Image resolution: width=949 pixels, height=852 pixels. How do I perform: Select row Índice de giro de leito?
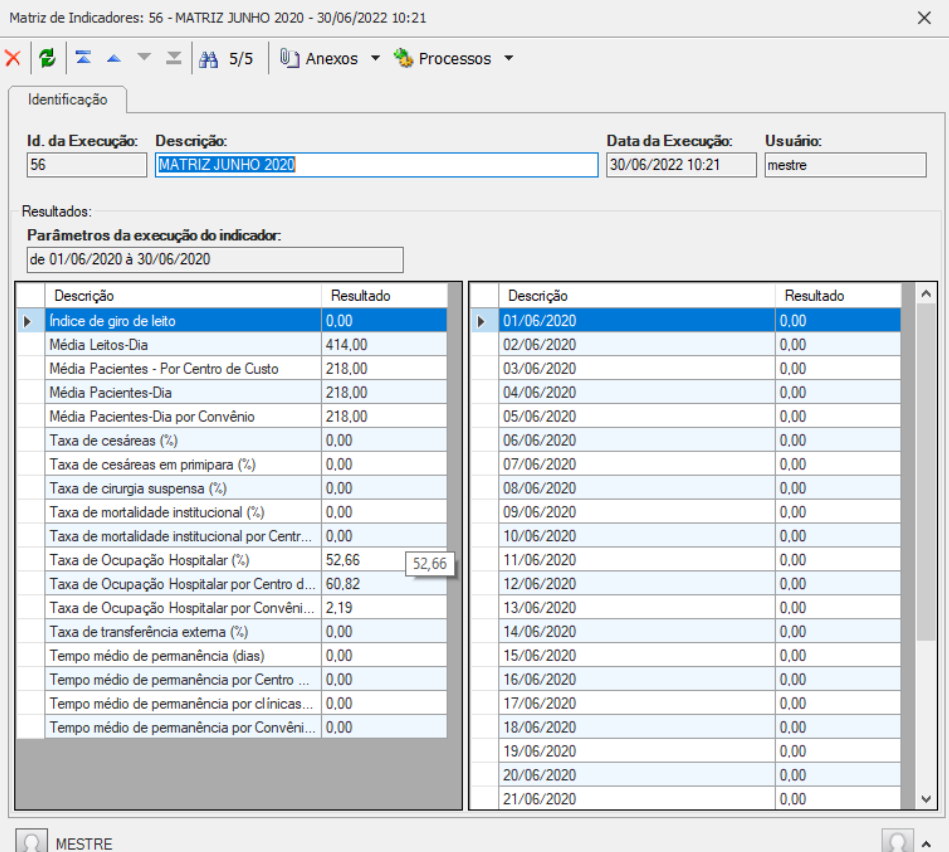point(232,321)
